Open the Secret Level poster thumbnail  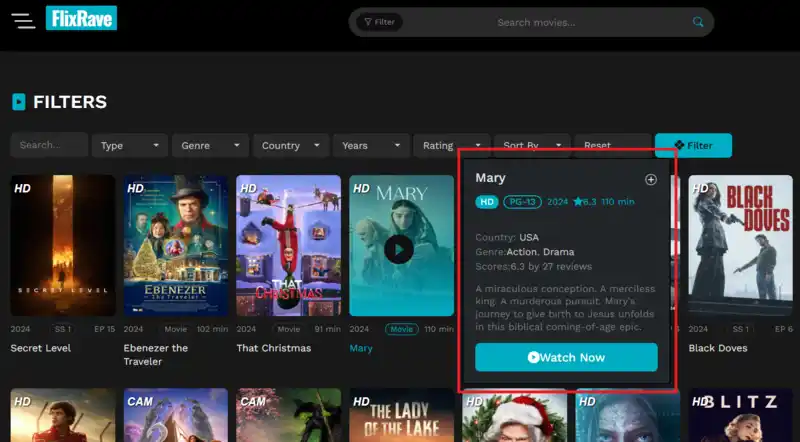coord(63,246)
